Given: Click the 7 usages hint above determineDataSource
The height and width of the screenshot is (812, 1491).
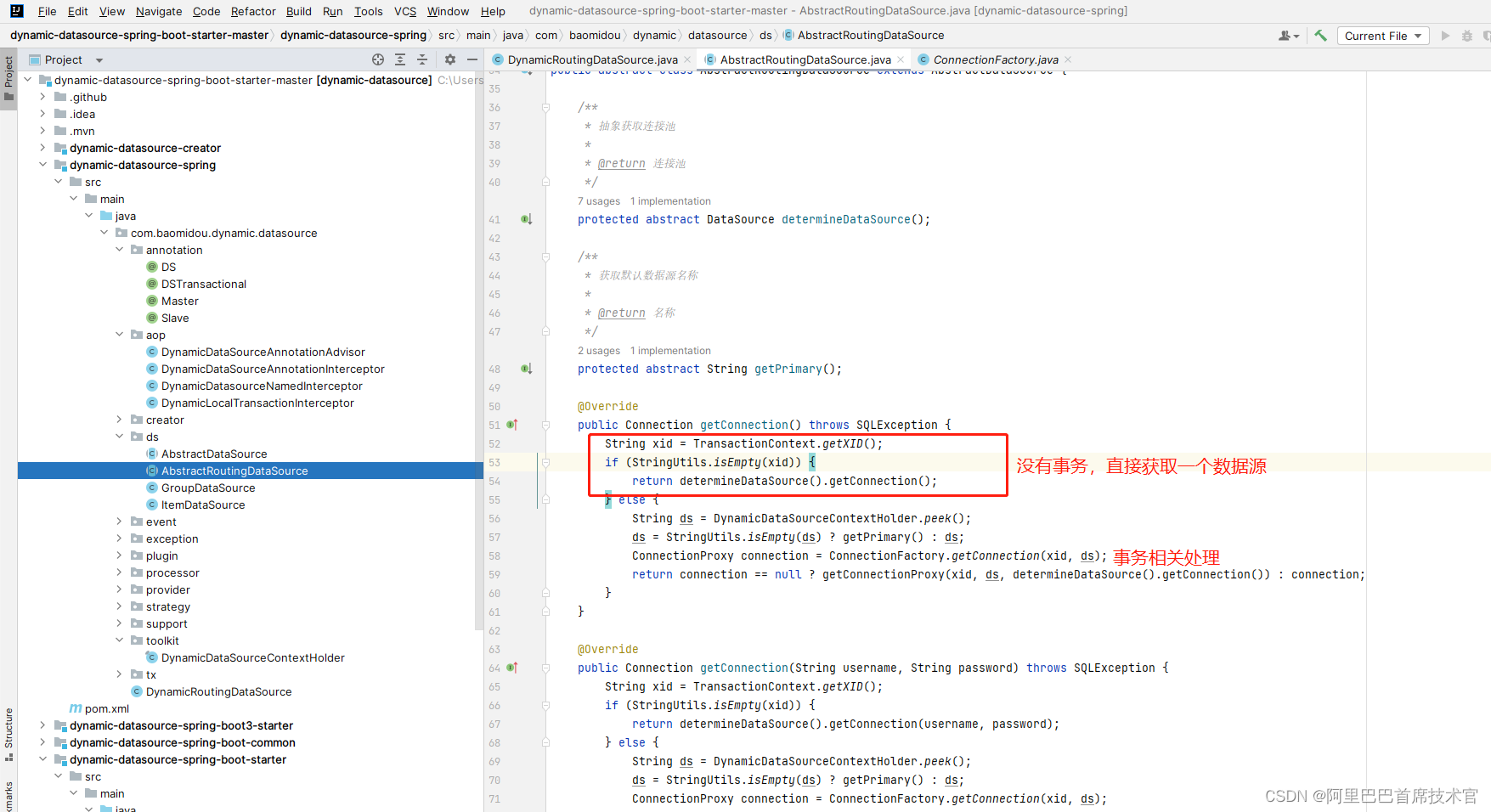Looking at the screenshot, I should tap(599, 201).
